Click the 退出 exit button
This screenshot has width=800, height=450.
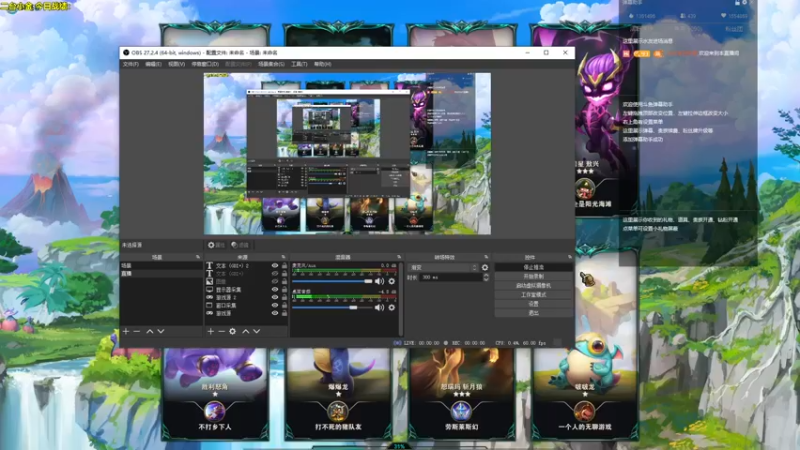pos(533,313)
